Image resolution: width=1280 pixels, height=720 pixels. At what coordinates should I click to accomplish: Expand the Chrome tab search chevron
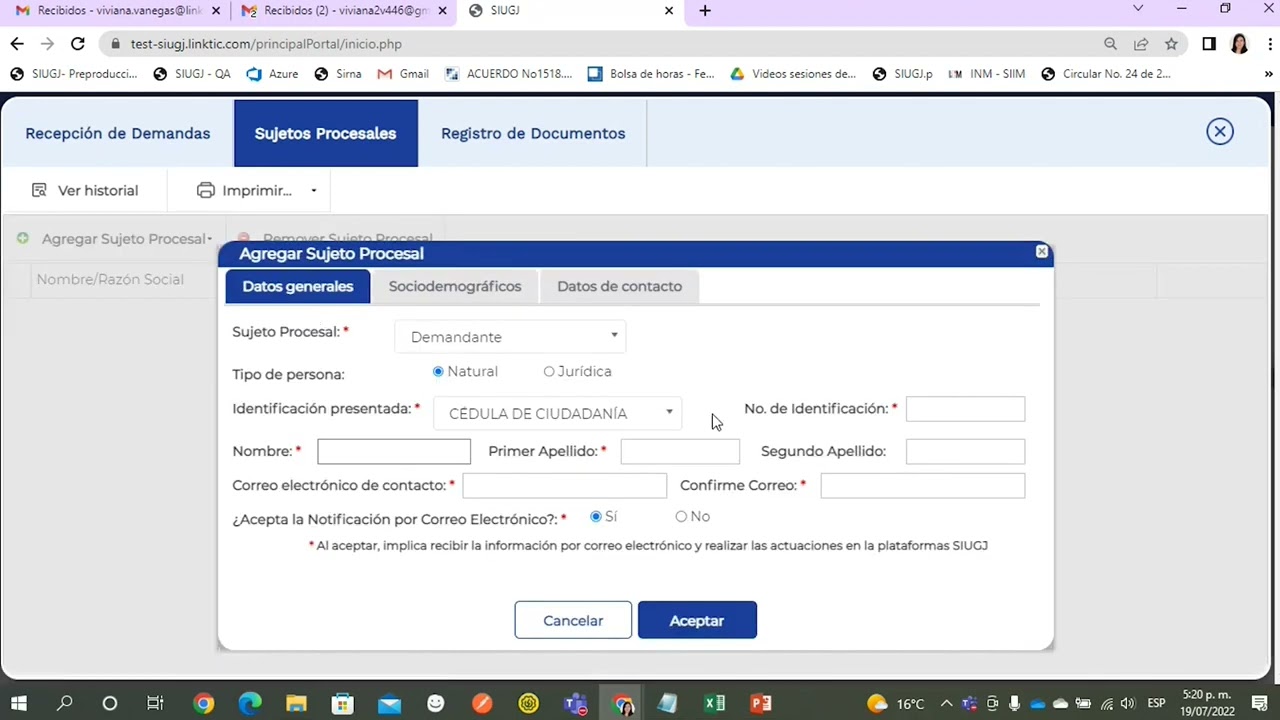(x=1138, y=9)
